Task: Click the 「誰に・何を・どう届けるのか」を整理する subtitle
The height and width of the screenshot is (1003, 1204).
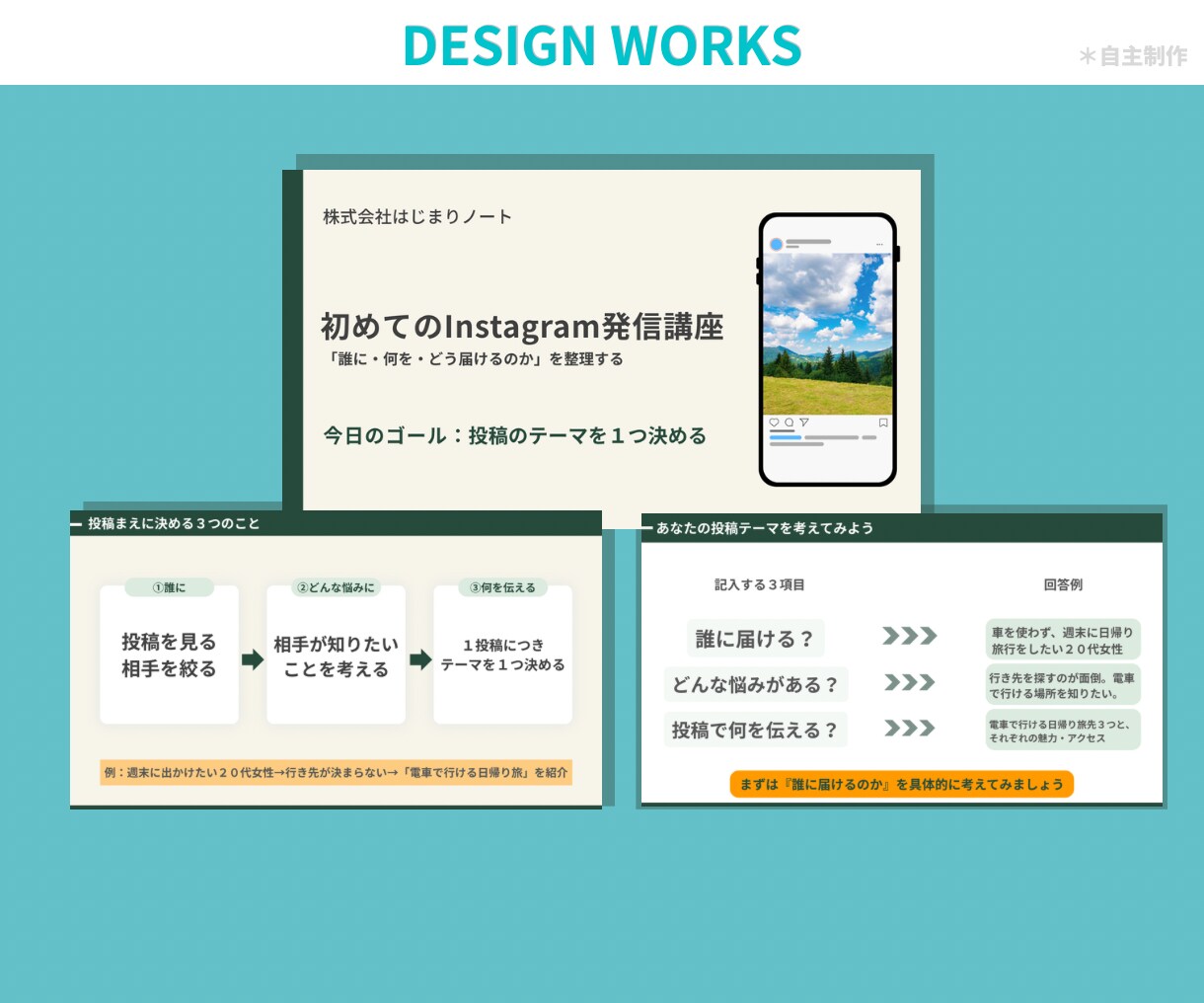Action: pyautogui.click(x=474, y=358)
